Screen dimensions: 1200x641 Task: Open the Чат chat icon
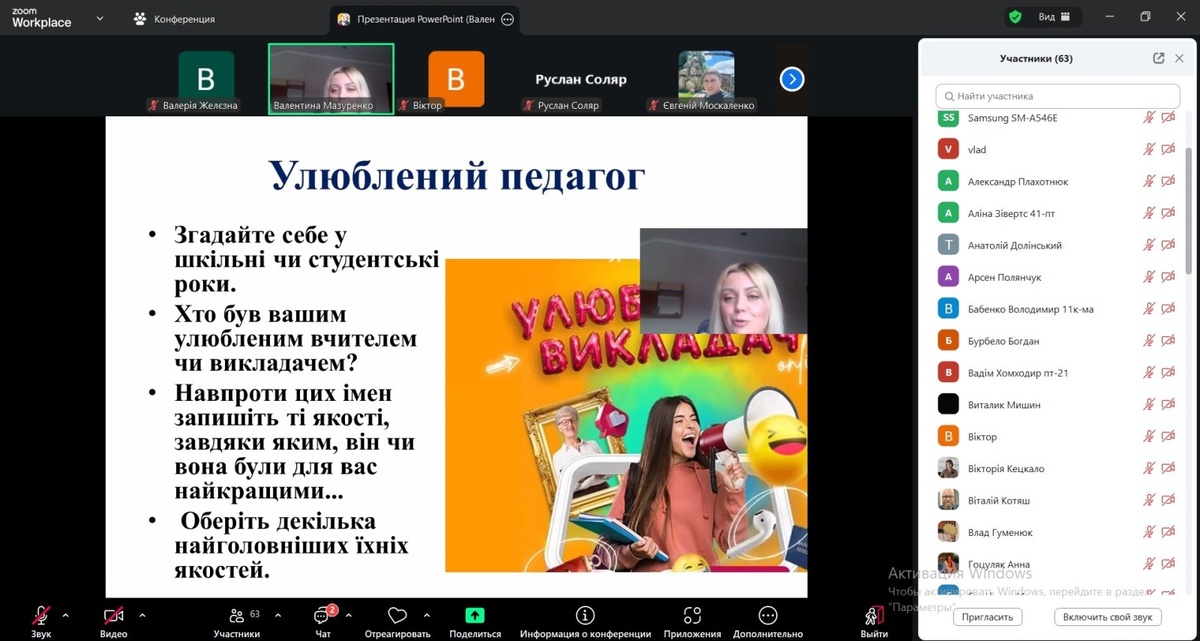pyautogui.click(x=323, y=616)
